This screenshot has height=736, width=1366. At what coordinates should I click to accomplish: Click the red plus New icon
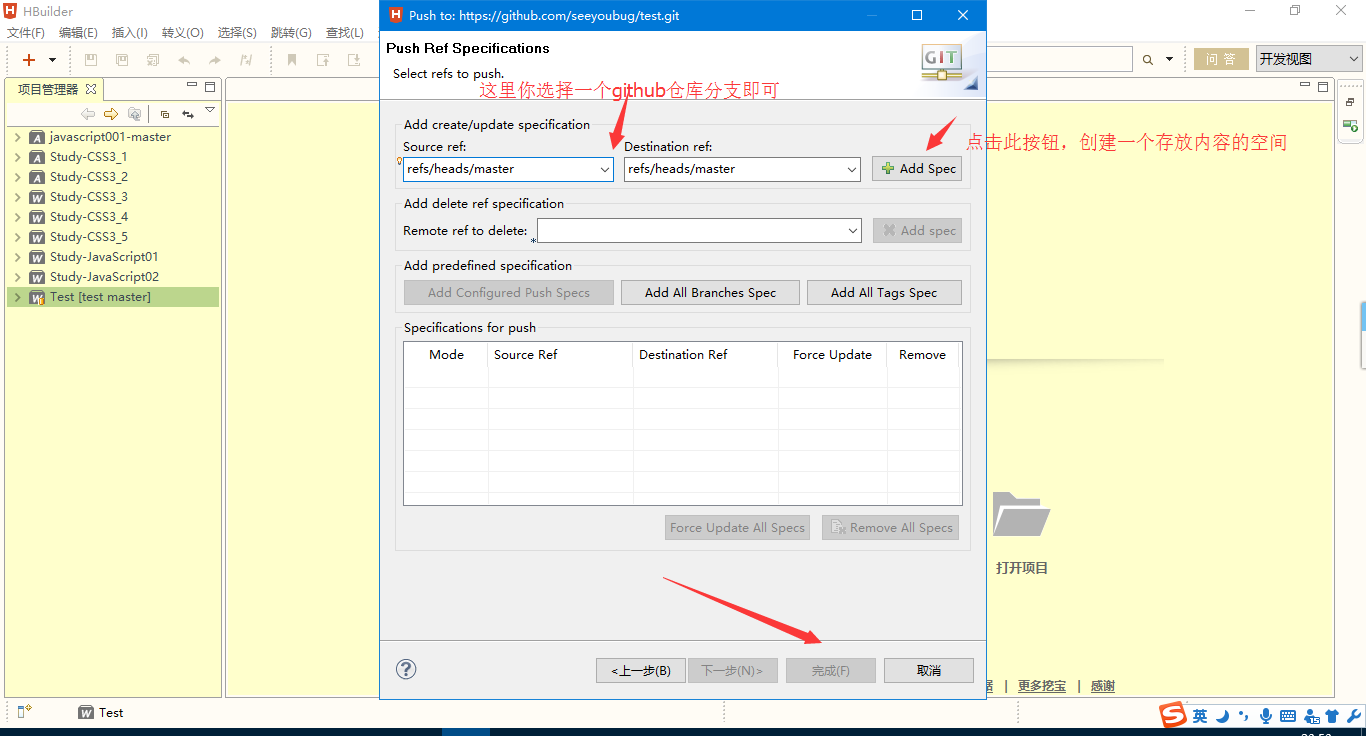(x=29, y=60)
